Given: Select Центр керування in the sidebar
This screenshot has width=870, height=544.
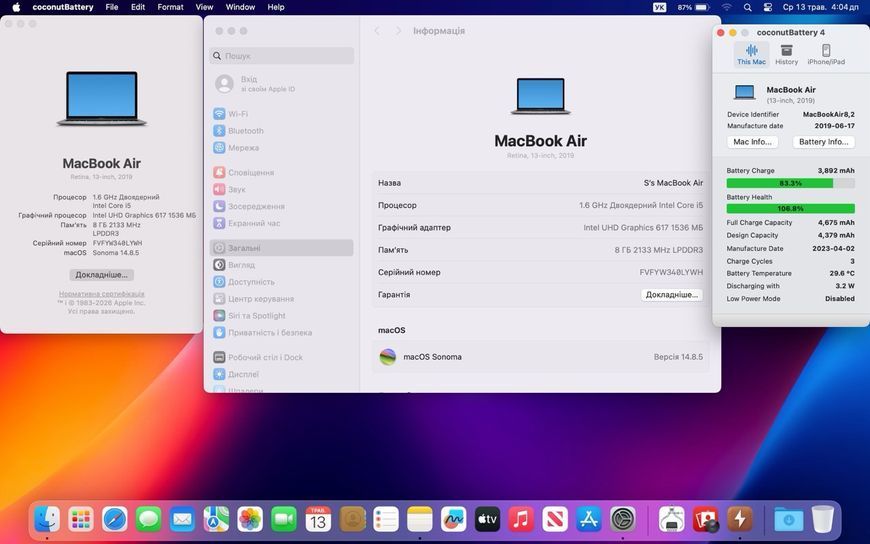Looking at the screenshot, I should (281, 299).
